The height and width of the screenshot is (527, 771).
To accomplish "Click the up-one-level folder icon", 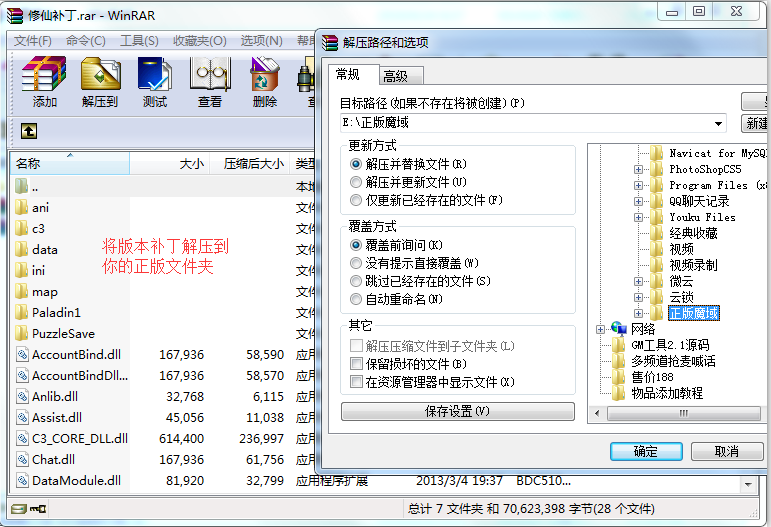I will coord(29,131).
